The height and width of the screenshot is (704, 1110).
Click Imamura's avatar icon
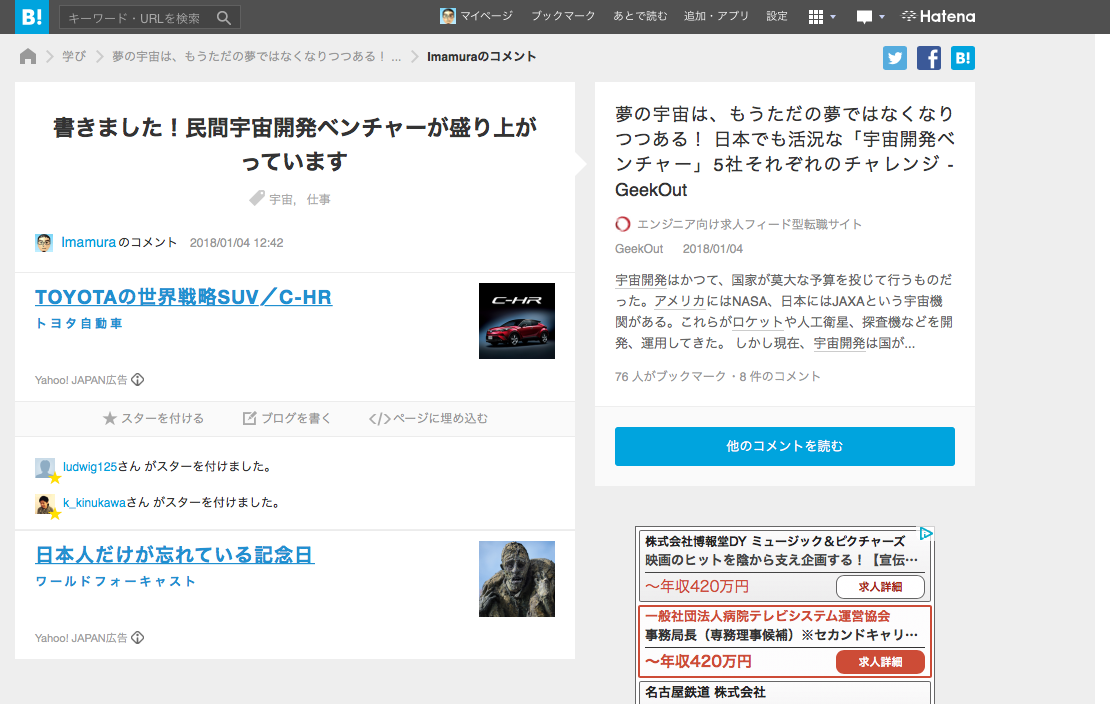[44, 243]
